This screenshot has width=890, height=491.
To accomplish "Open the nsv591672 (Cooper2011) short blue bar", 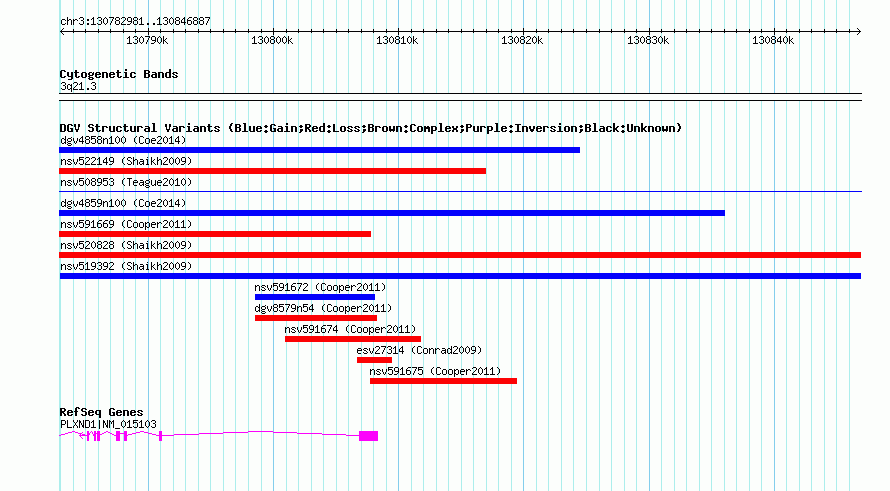I will coord(315,297).
